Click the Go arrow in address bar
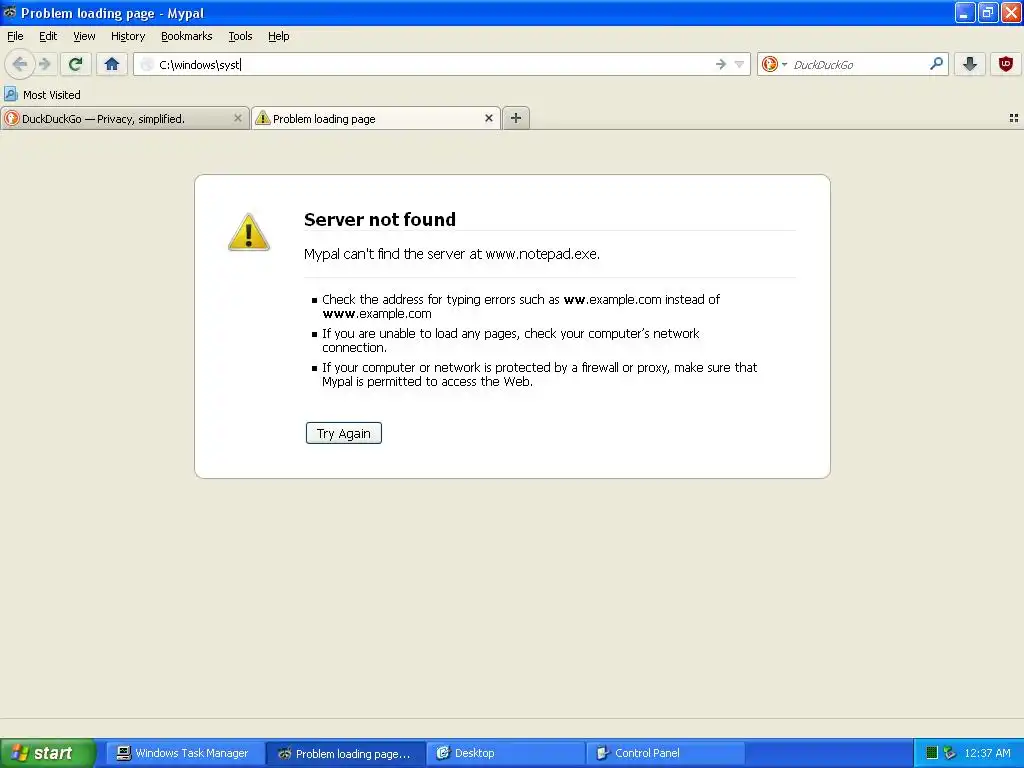The image size is (1024, 768). pyautogui.click(x=721, y=64)
